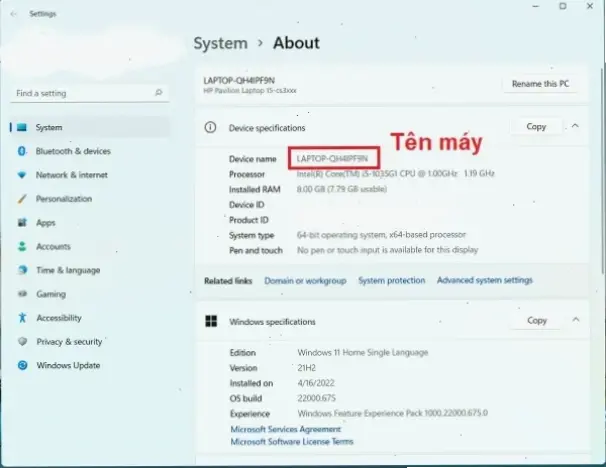Viewport: 606px width, 468px height.
Task: Click the Gaming controller icon
Action: coord(22,294)
